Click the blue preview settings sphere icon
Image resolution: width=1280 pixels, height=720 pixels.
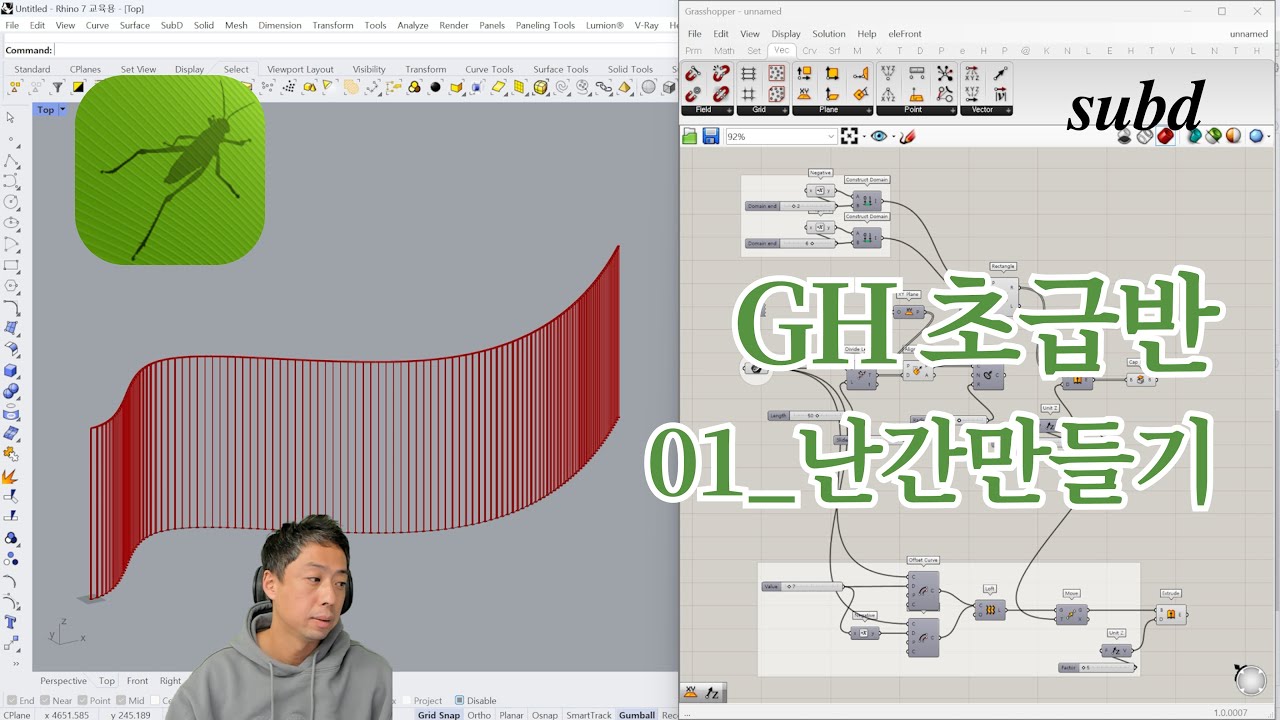[x=1256, y=136]
